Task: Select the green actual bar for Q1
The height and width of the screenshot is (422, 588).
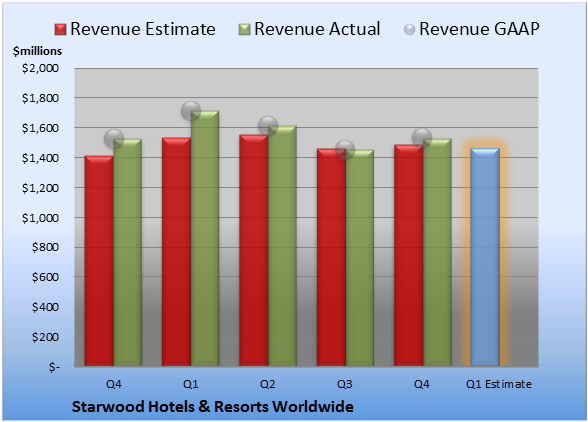Action: (205, 238)
